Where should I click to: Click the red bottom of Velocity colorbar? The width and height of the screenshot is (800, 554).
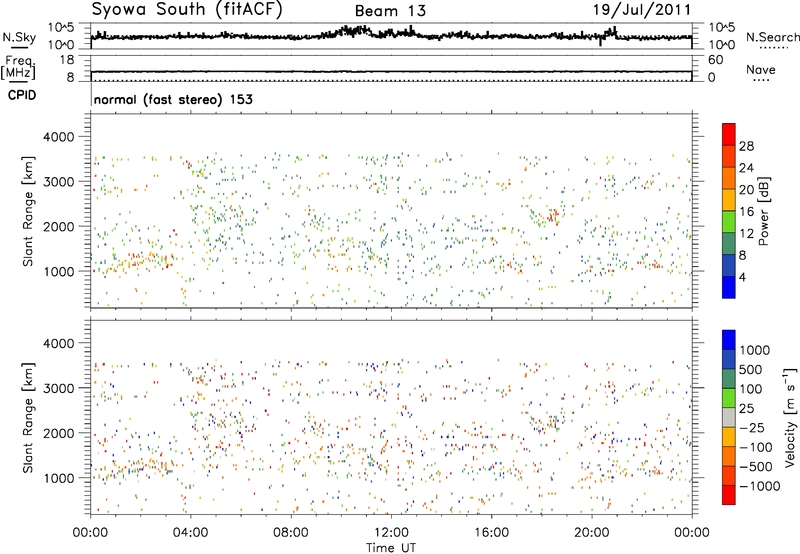[729, 495]
